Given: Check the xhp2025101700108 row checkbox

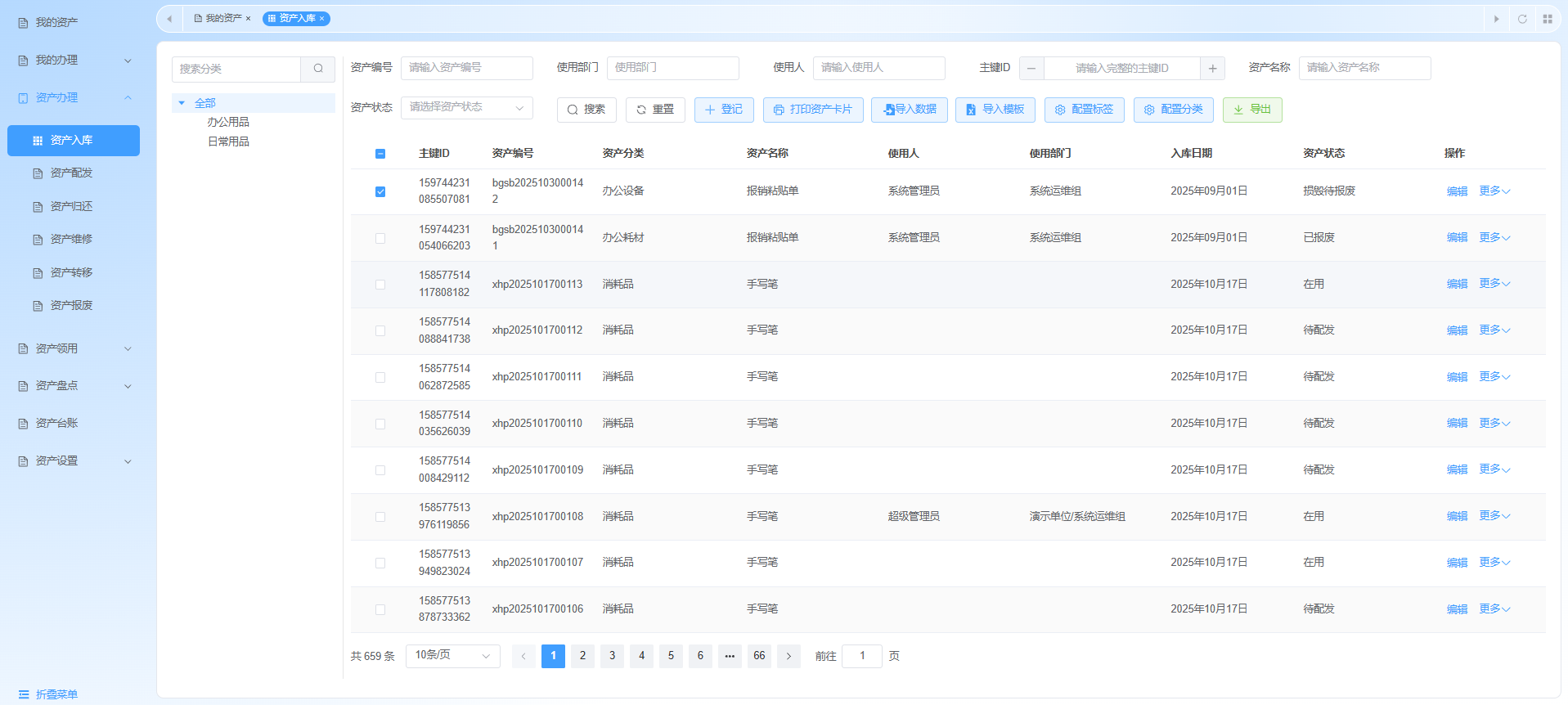Looking at the screenshot, I should coord(380,517).
